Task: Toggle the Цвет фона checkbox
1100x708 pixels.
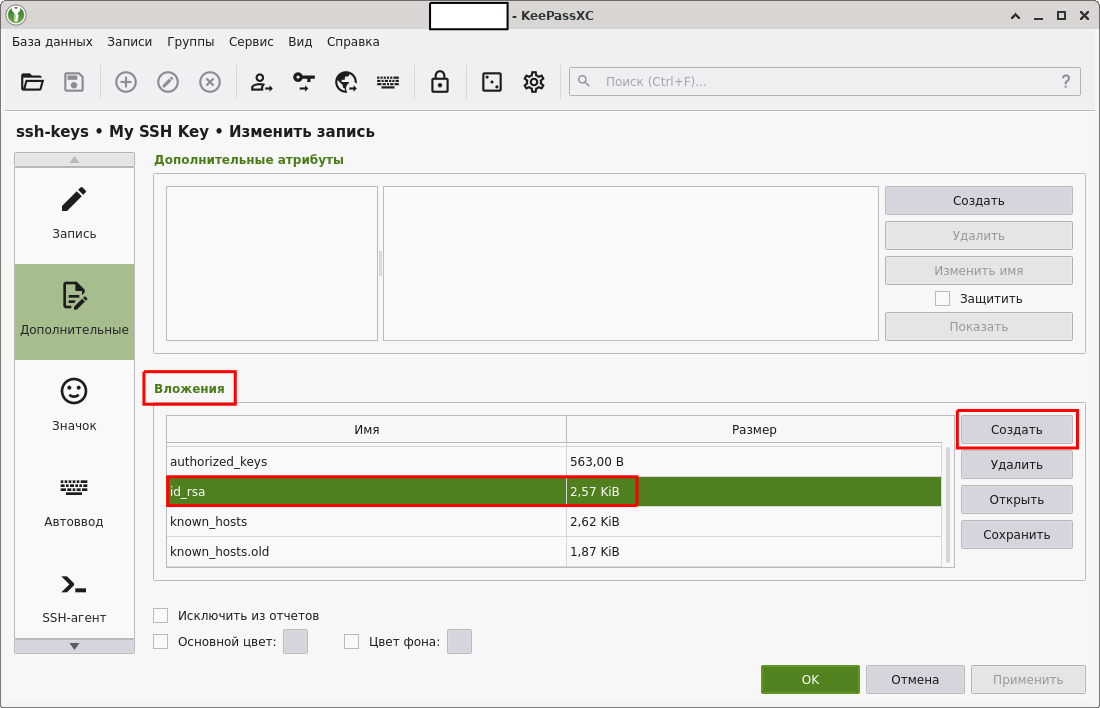Action: click(x=351, y=641)
